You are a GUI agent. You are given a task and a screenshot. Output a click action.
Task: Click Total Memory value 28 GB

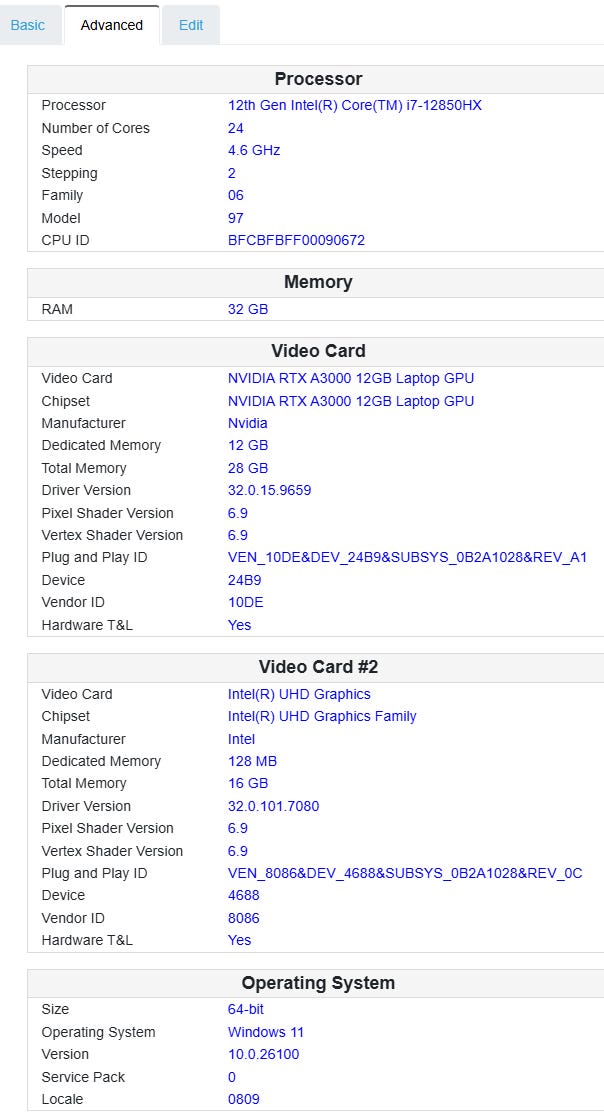248,468
